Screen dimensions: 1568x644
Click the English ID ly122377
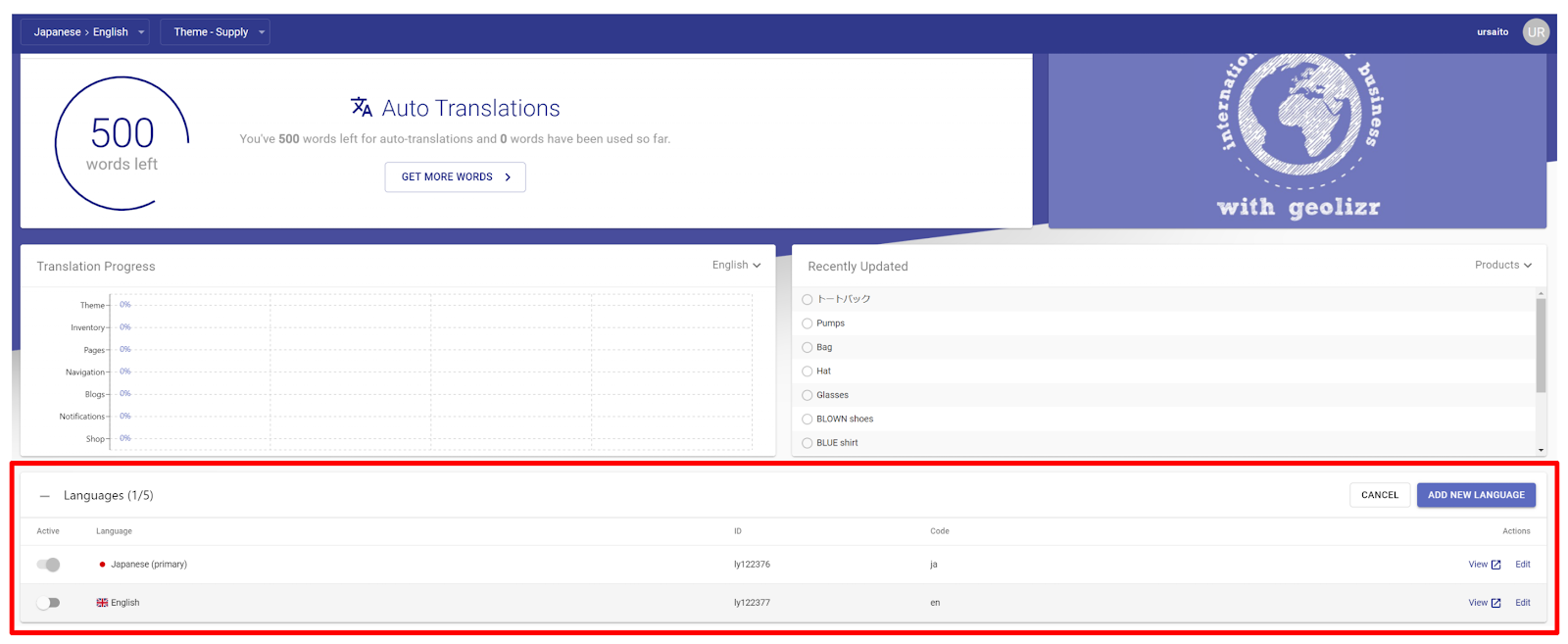[752, 603]
